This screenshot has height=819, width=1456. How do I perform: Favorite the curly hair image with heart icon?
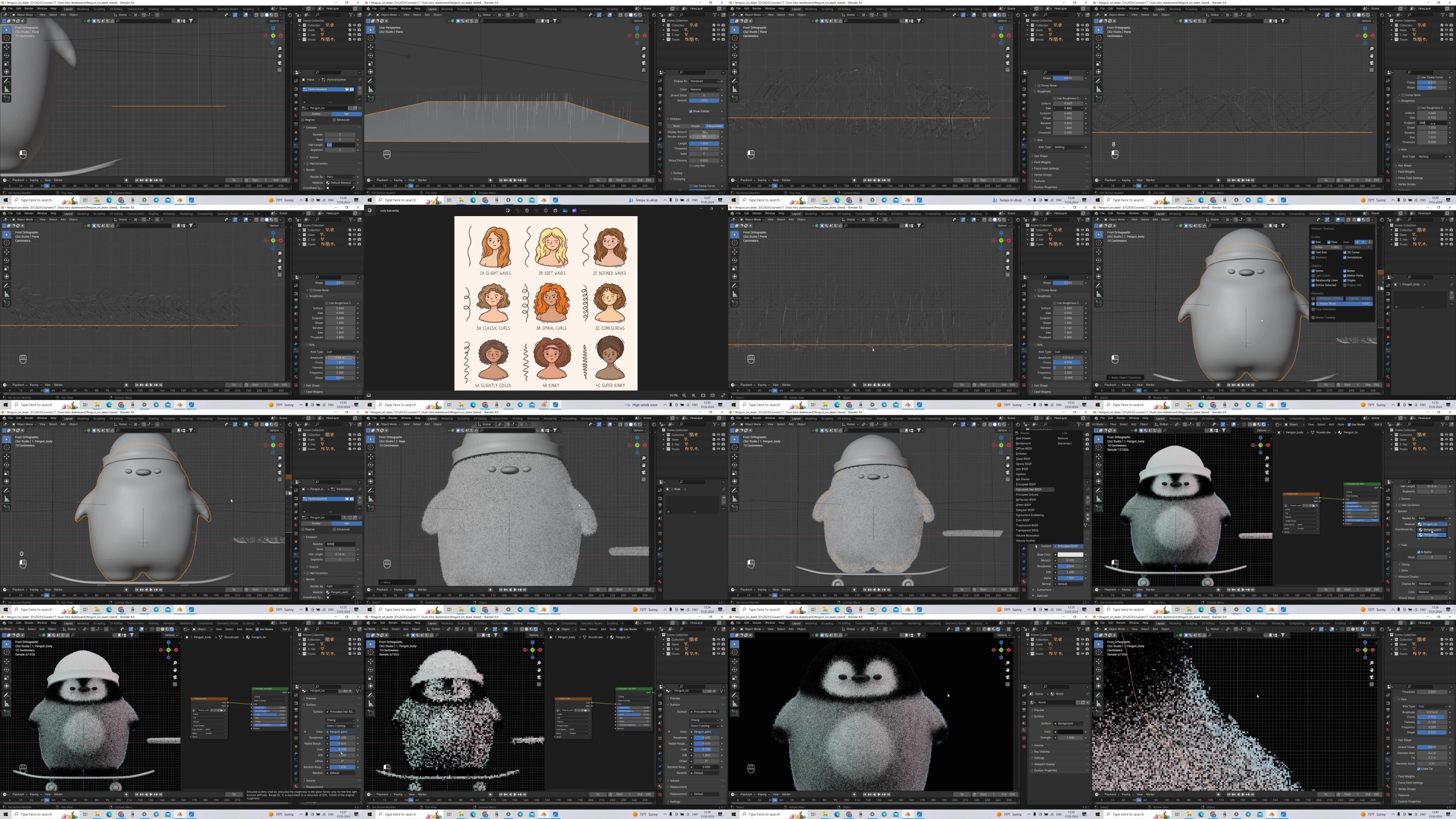click(536, 210)
